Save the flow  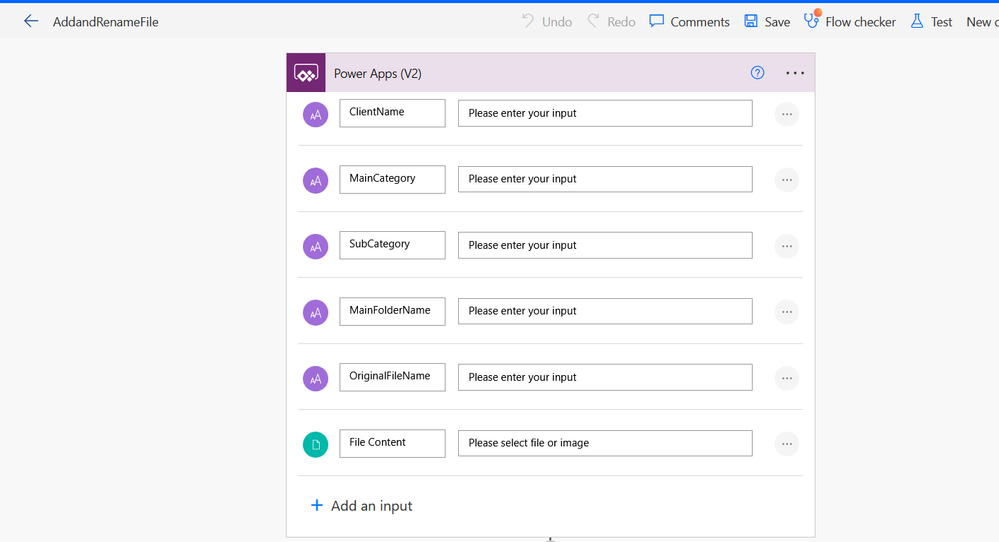(767, 22)
